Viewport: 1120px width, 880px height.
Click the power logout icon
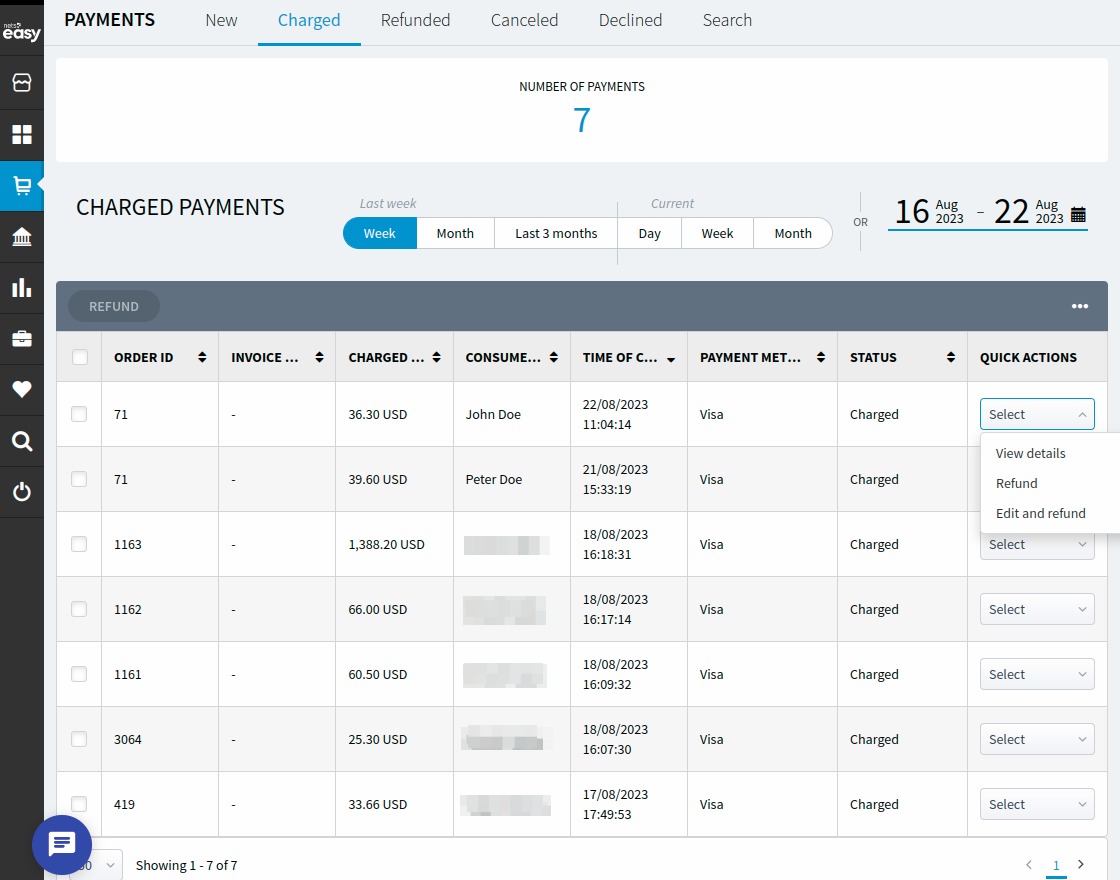click(21, 491)
